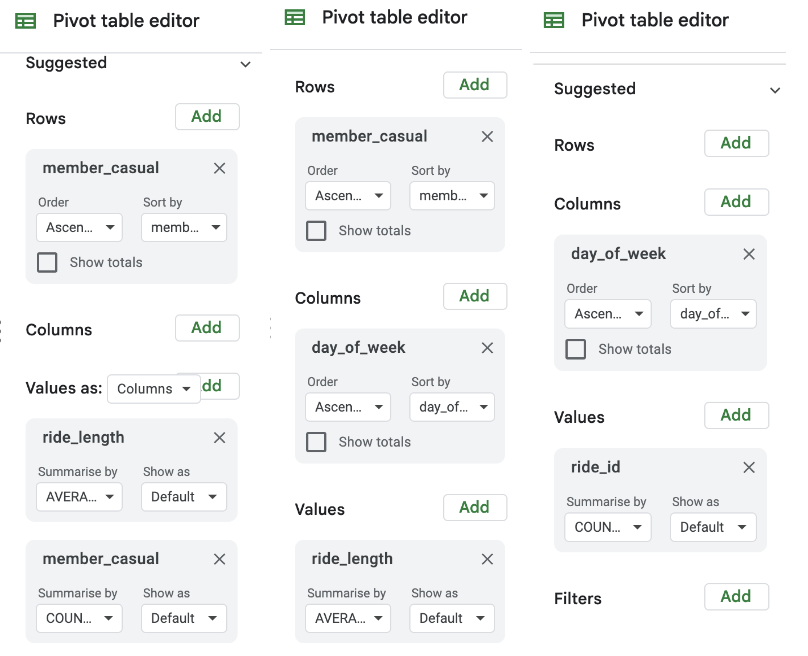Viewport: 808px width, 656px height.
Task: Remove the member_casual COUNTA value field
Action: pyautogui.click(x=219, y=558)
